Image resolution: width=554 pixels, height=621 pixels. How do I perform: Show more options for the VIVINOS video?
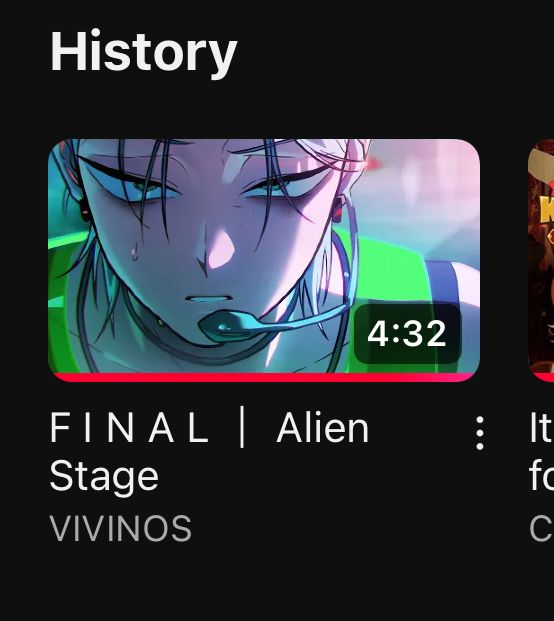[x=480, y=433]
